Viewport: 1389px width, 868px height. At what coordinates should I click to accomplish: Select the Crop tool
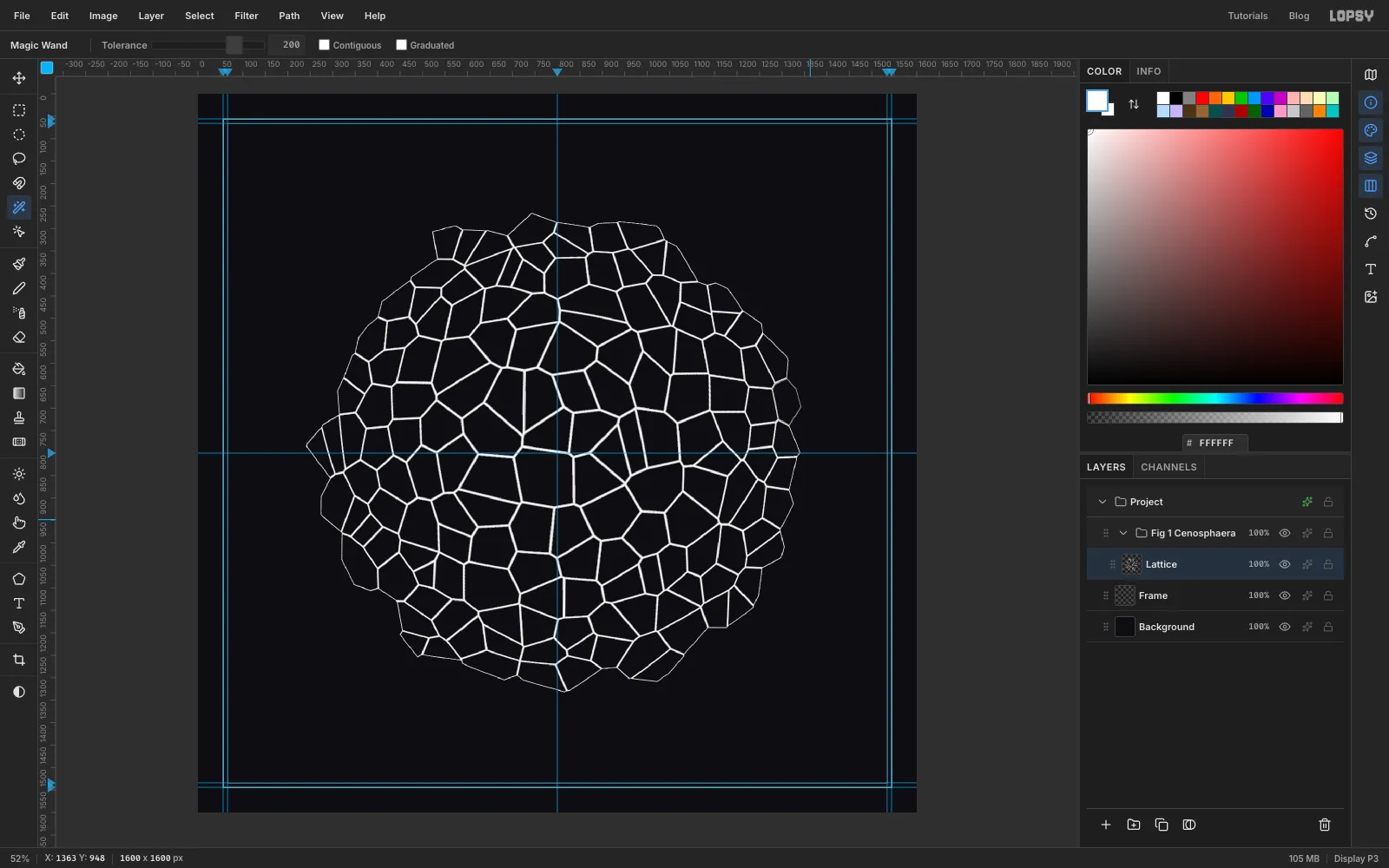(x=19, y=660)
